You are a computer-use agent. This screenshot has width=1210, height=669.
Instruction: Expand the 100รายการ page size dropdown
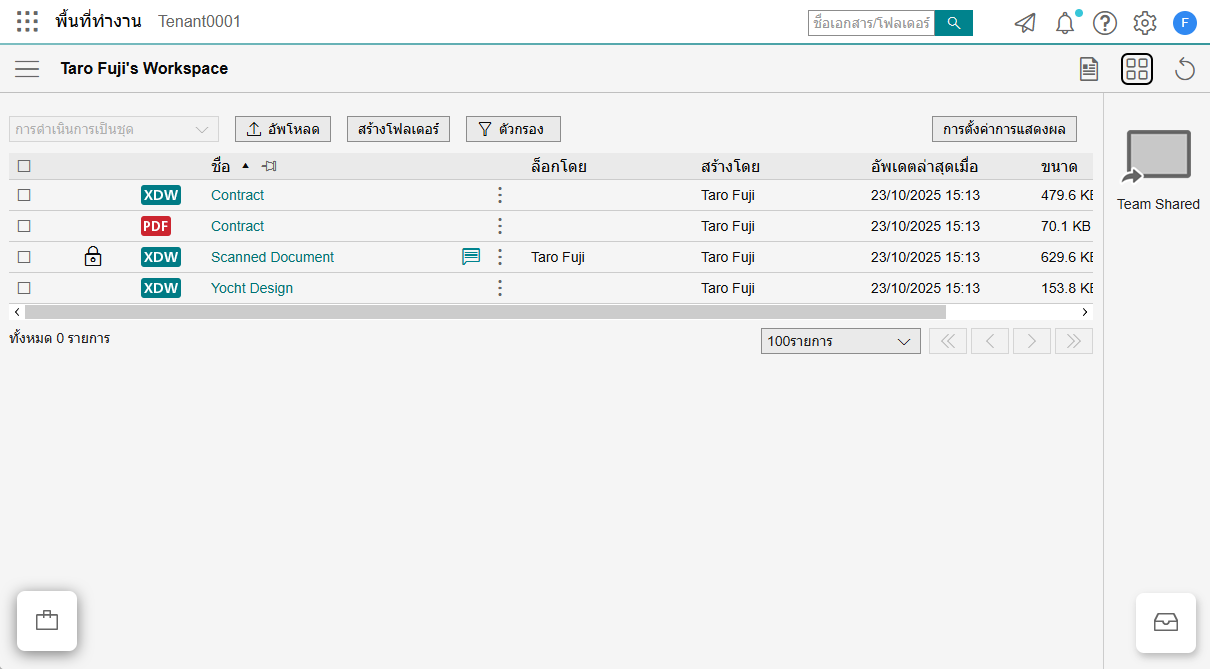840,341
